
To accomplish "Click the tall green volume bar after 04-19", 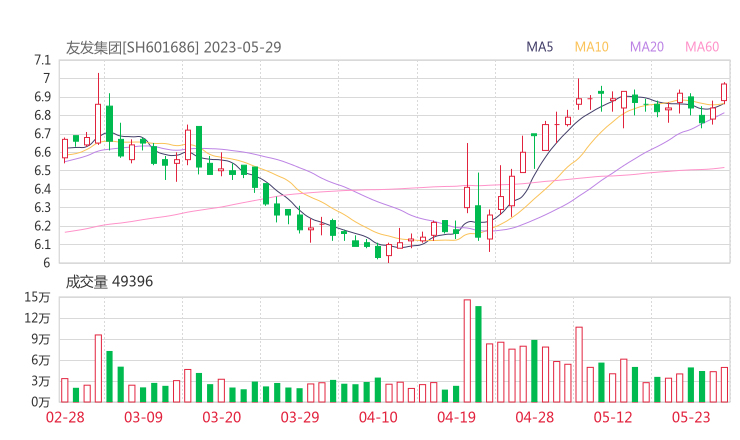I will [479, 354].
